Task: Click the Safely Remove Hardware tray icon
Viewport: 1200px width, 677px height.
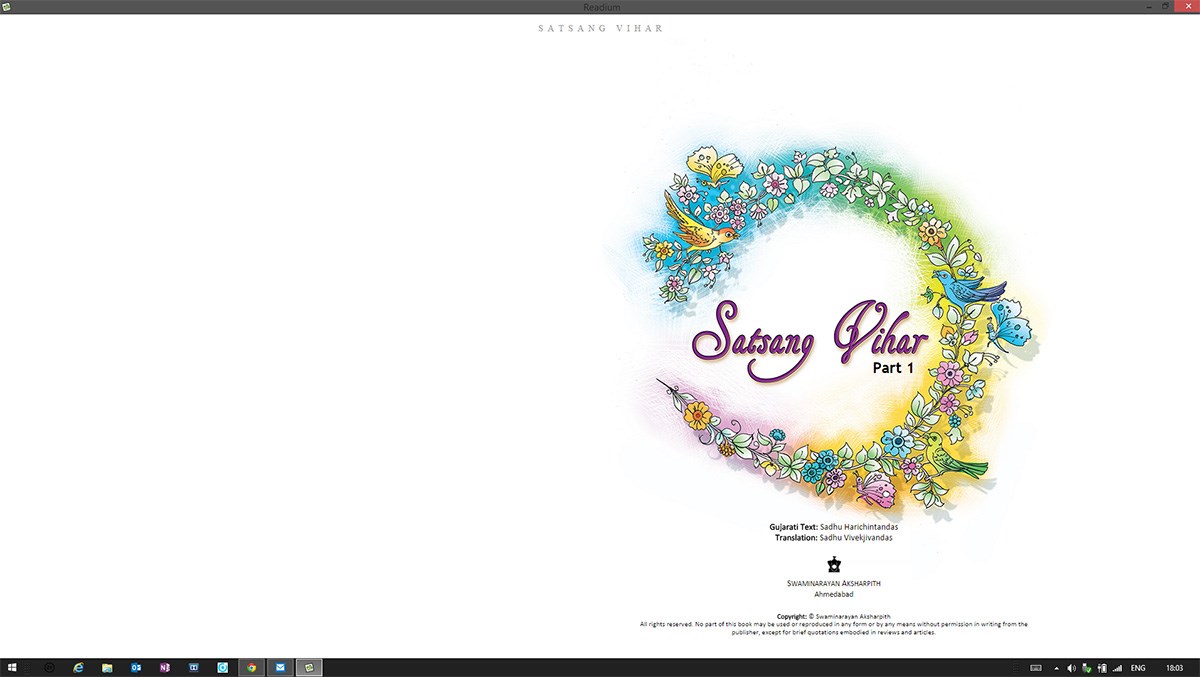Action: point(1086,667)
